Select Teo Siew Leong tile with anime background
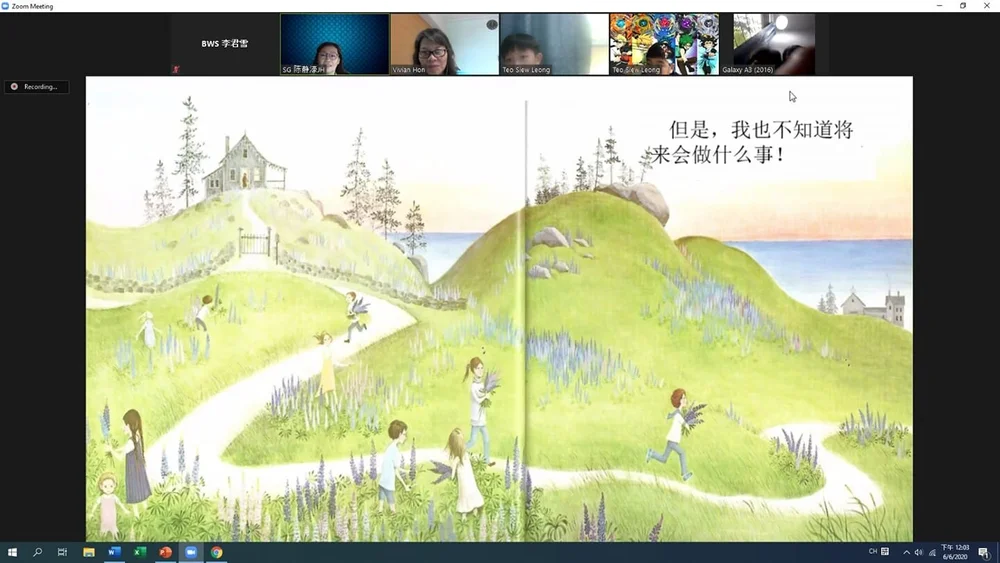Image resolution: width=1000 pixels, height=563 pixels. tap(664, 44)
